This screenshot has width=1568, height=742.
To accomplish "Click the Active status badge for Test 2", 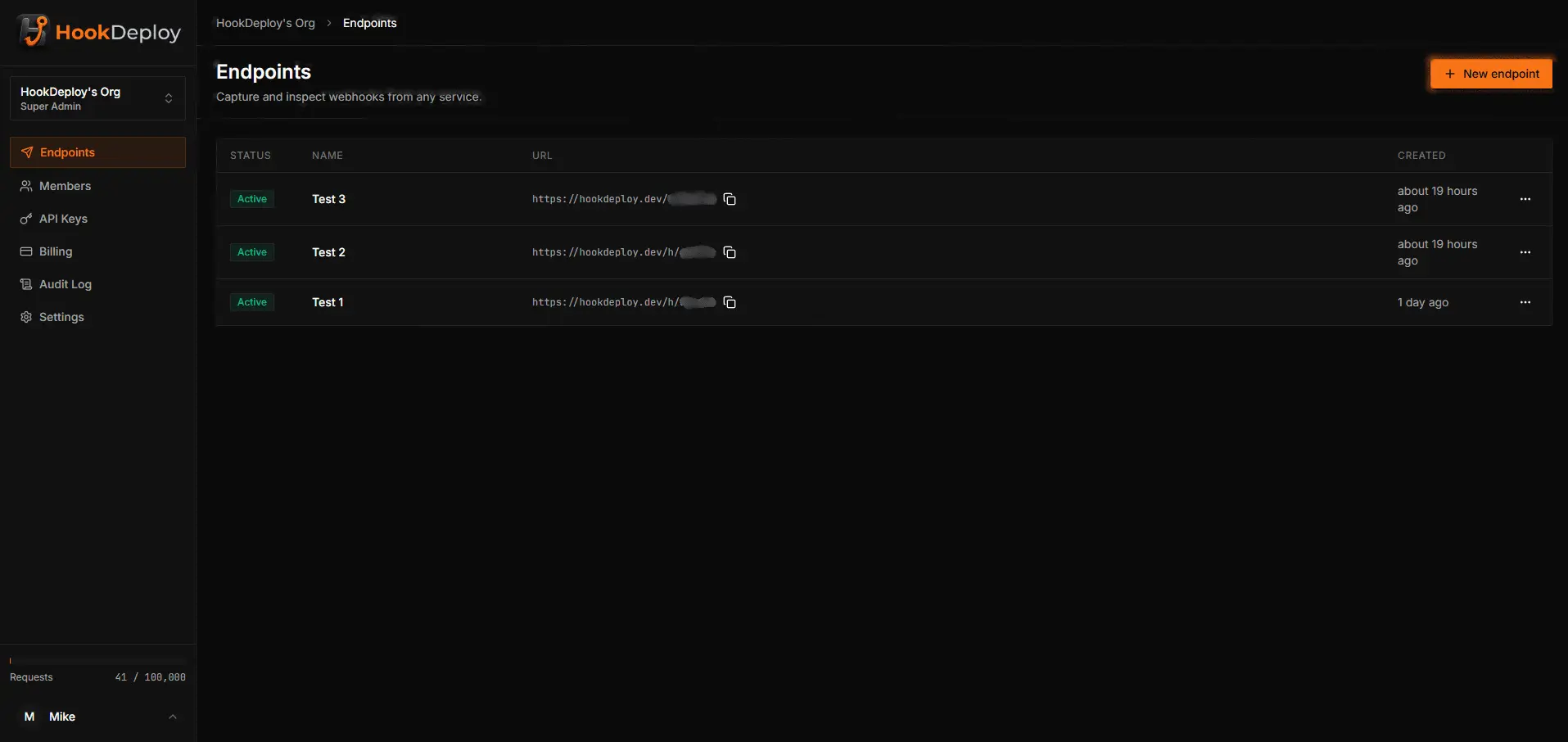I will tap(252, 252).
